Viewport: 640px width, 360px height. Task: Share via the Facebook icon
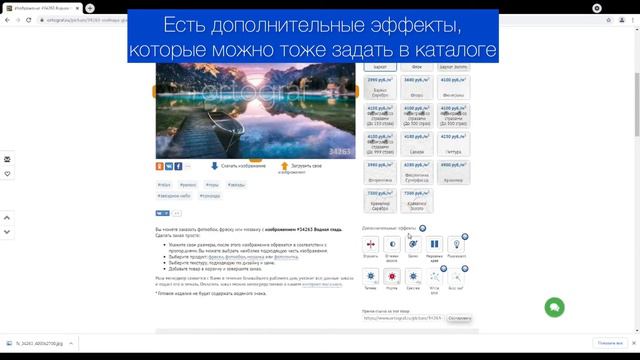[178, 166]
